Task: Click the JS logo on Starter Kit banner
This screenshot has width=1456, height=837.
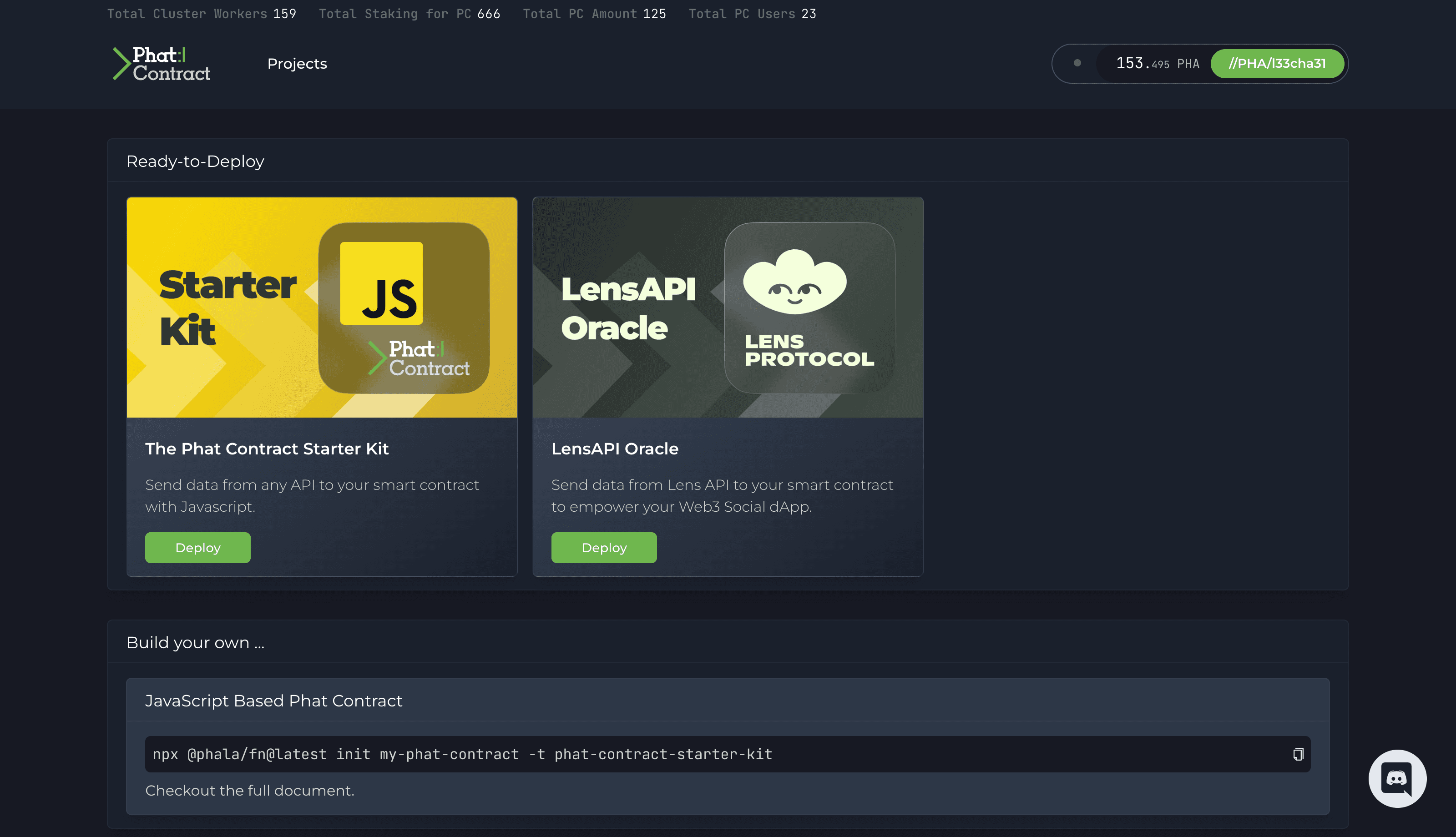Action: coord(381,283)
